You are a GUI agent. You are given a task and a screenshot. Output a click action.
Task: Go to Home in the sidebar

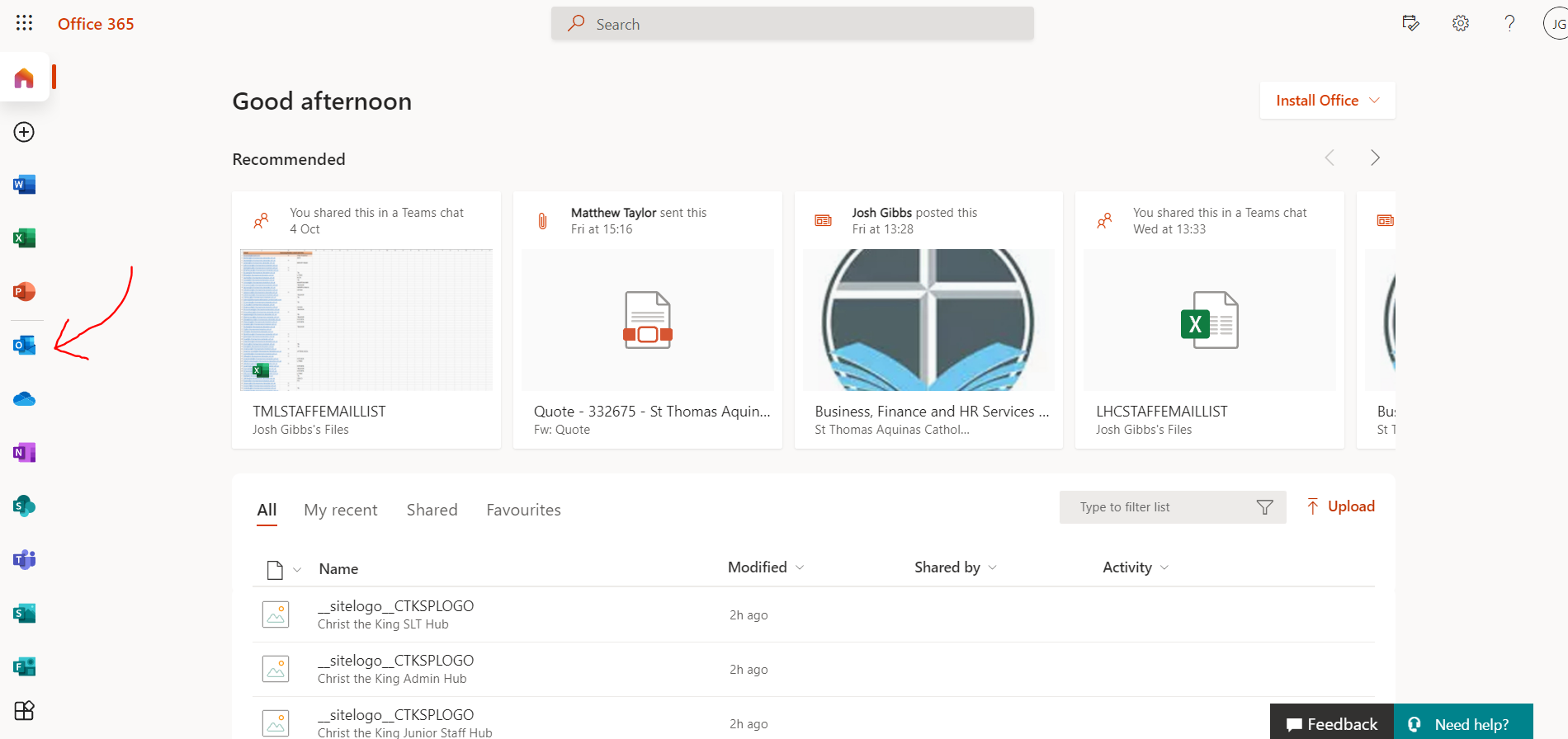coord(24,78)
